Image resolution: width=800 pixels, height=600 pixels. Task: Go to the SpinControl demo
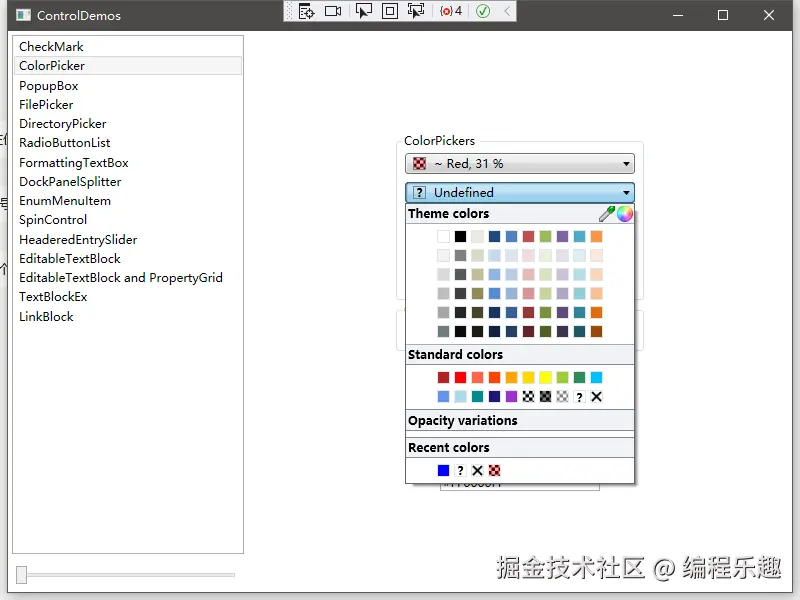point(128,220)
